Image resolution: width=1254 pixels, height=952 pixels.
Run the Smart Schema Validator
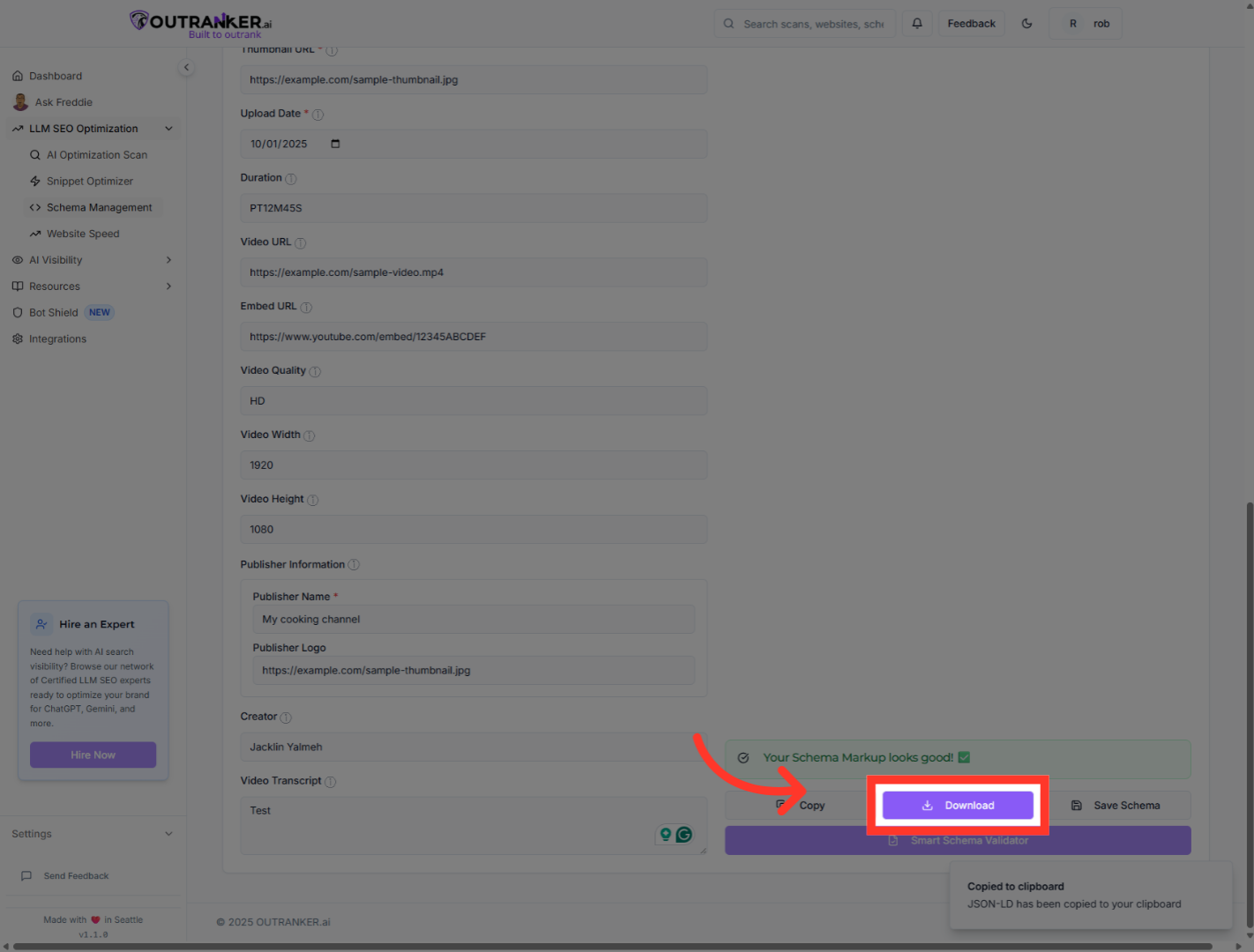click(958, 840)
